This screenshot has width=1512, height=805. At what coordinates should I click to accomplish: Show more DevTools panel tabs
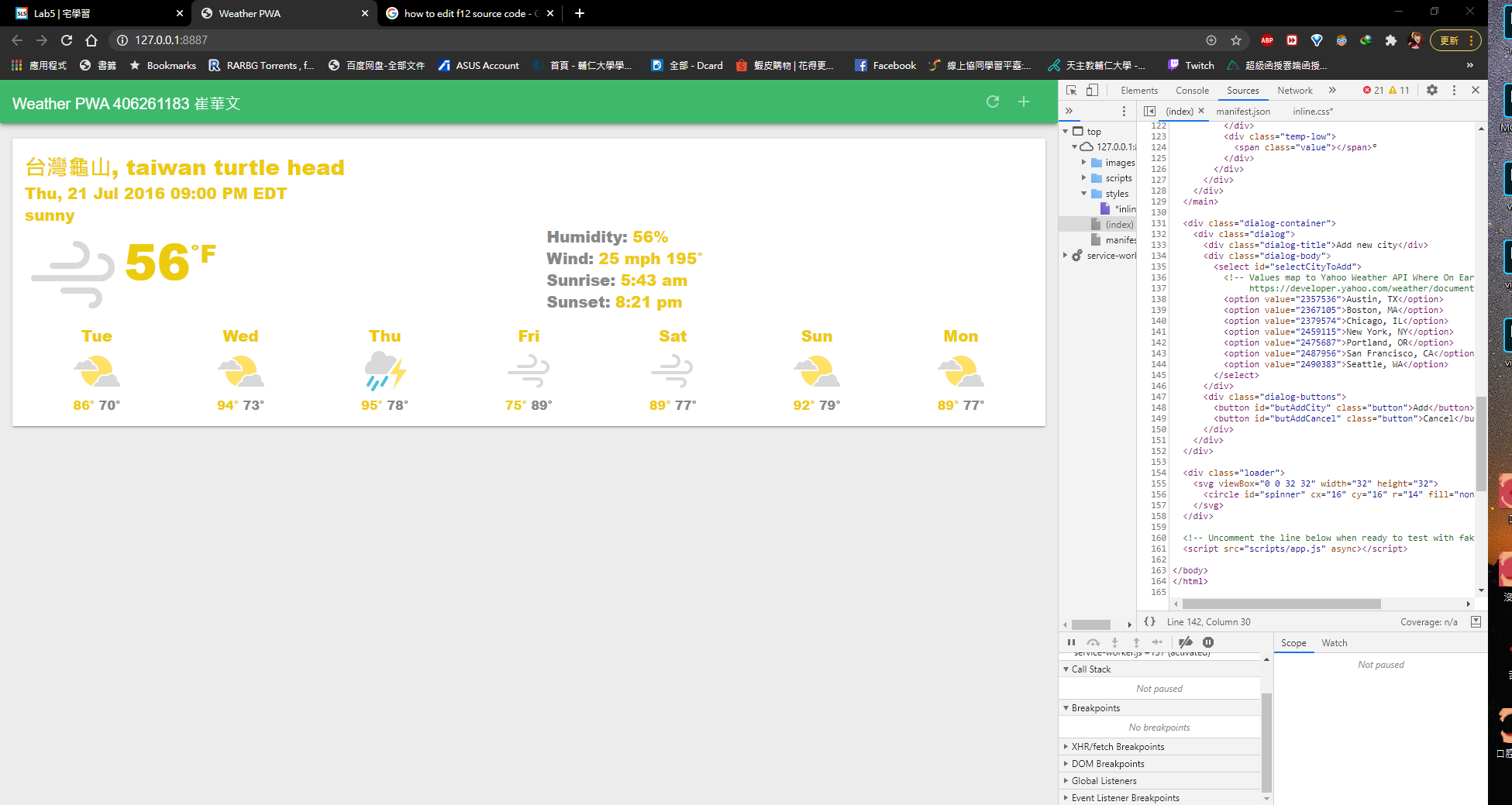1332,90
